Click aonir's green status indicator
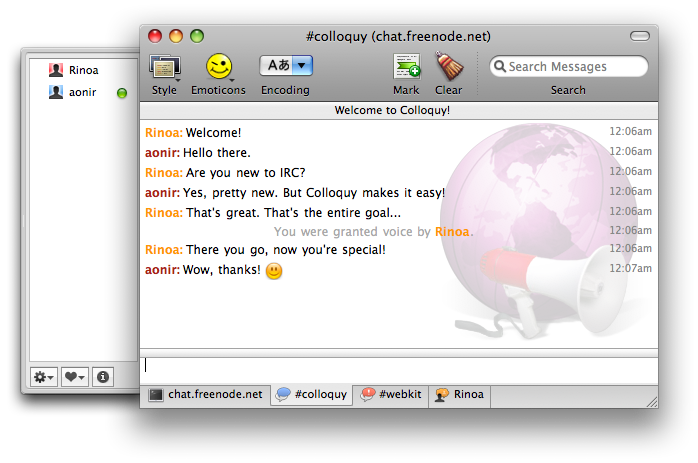698x463 pixels. coord(122,93)
